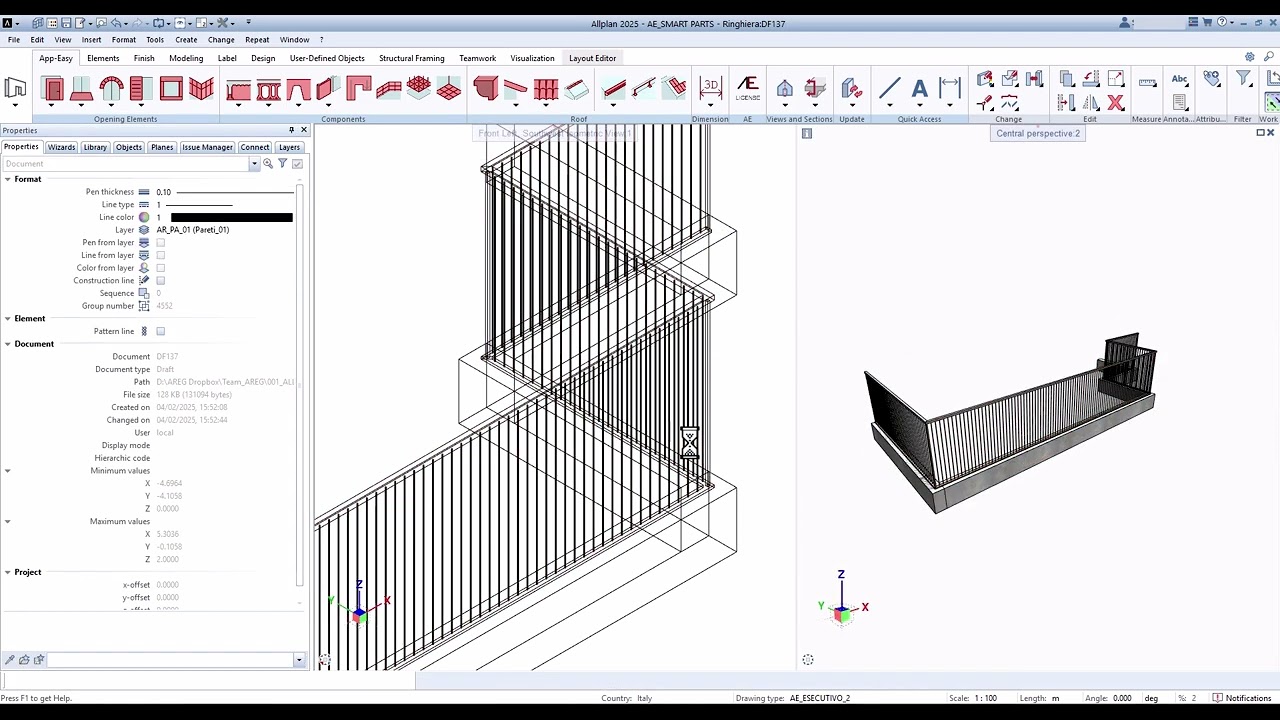The image size is (1280, 720).
Task: Click the Abc annotation tool
Action: pyautogui.click(x=1179, y=79)
